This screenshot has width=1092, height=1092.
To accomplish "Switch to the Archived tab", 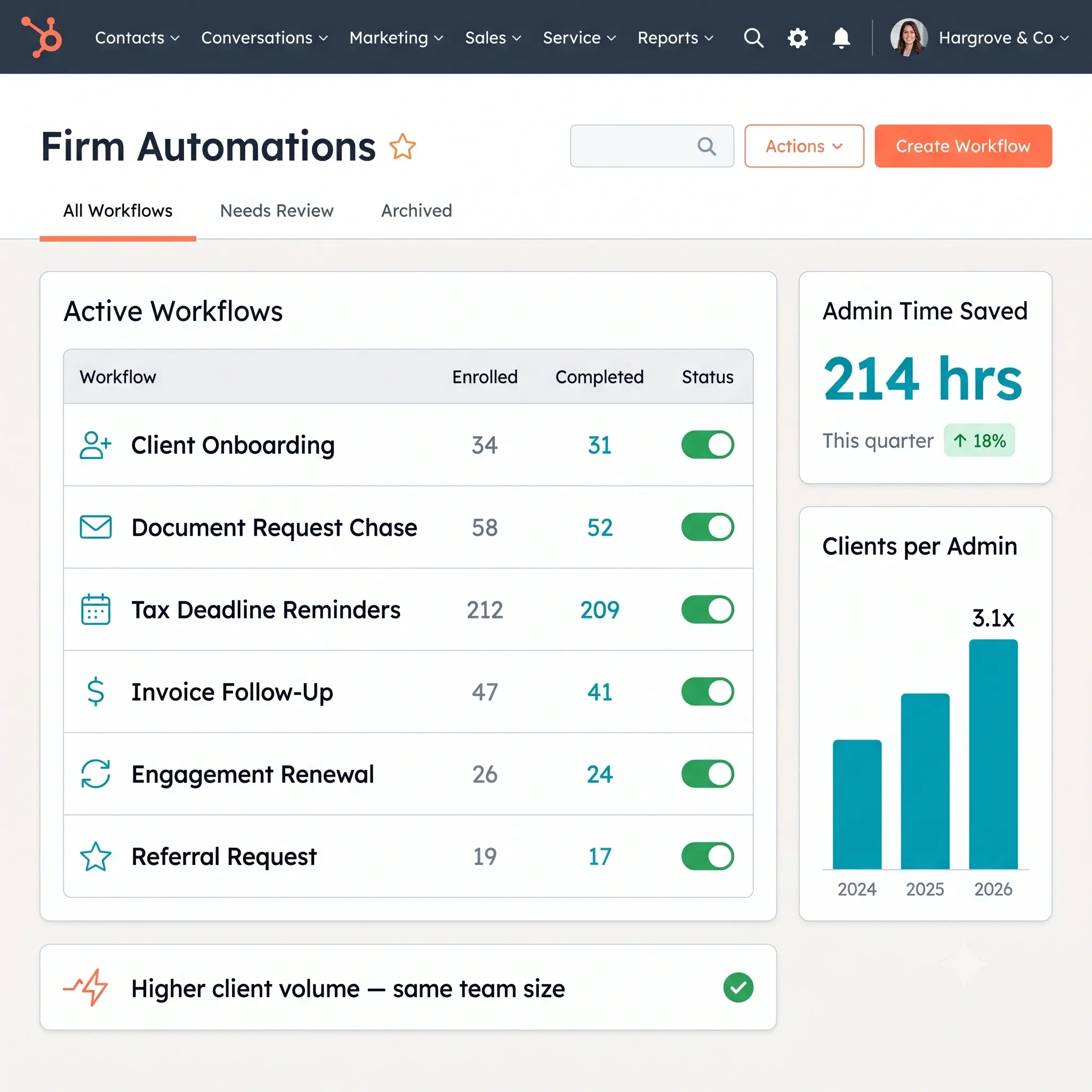I will (x=416, y=211).
